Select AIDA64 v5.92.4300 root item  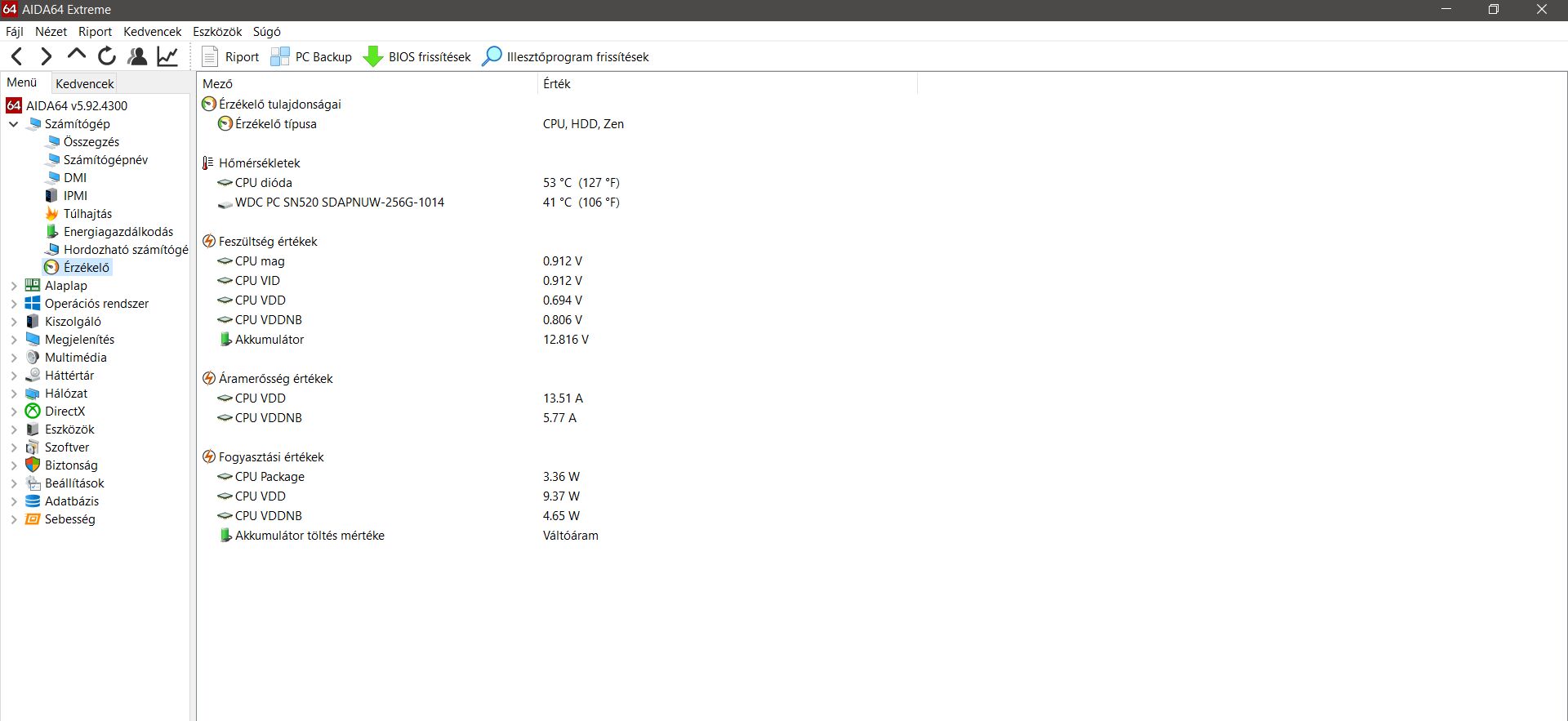coord(77,105)
